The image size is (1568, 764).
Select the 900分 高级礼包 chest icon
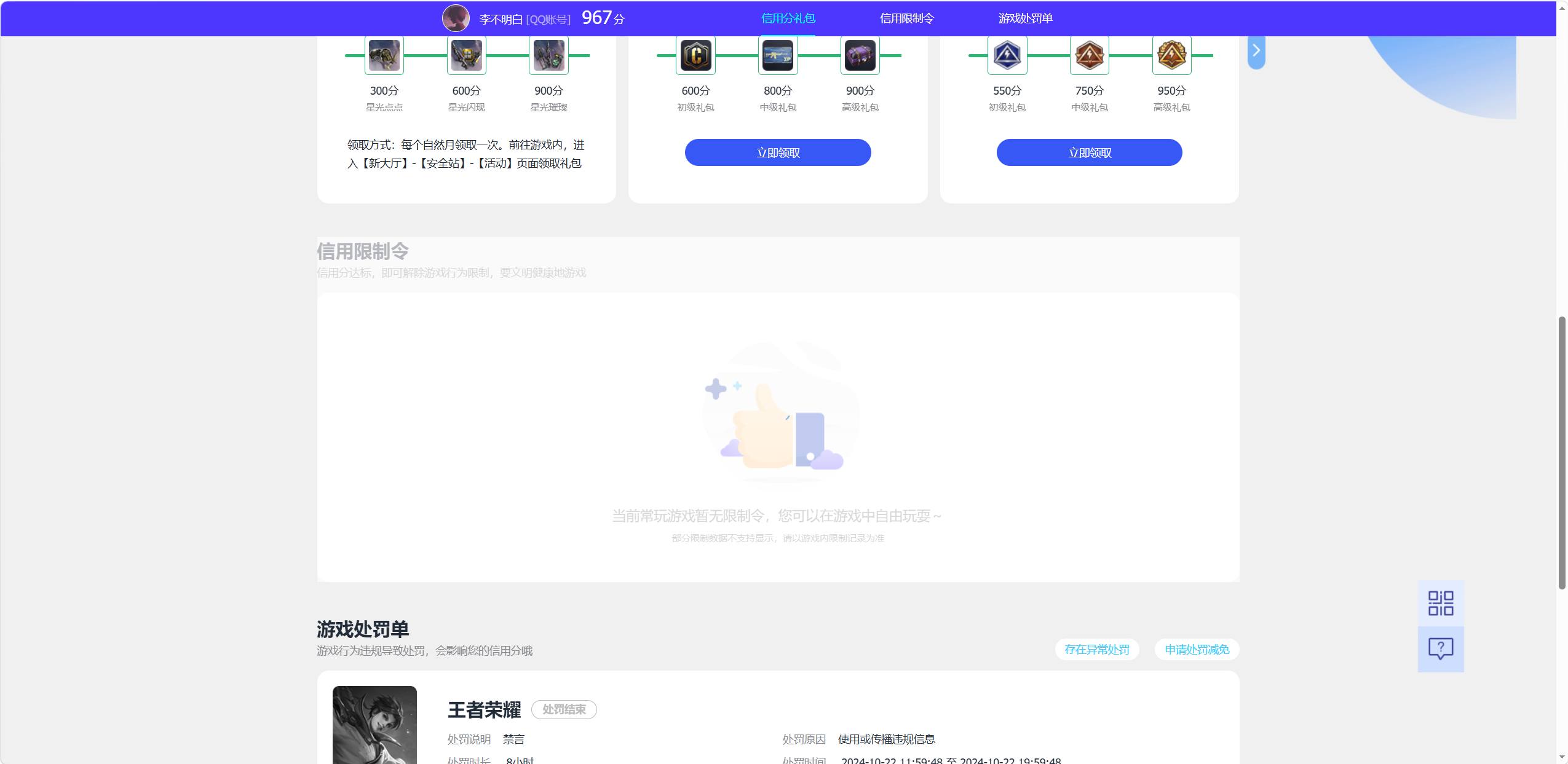point(860,55)
